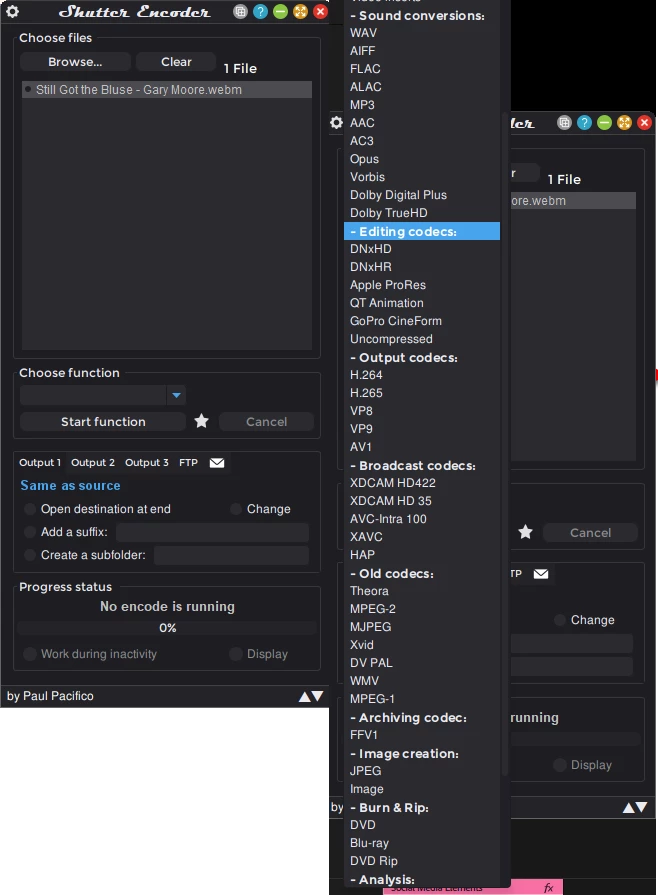Select AV1 output codec
The image size is (658, 895).
[361, 447]
